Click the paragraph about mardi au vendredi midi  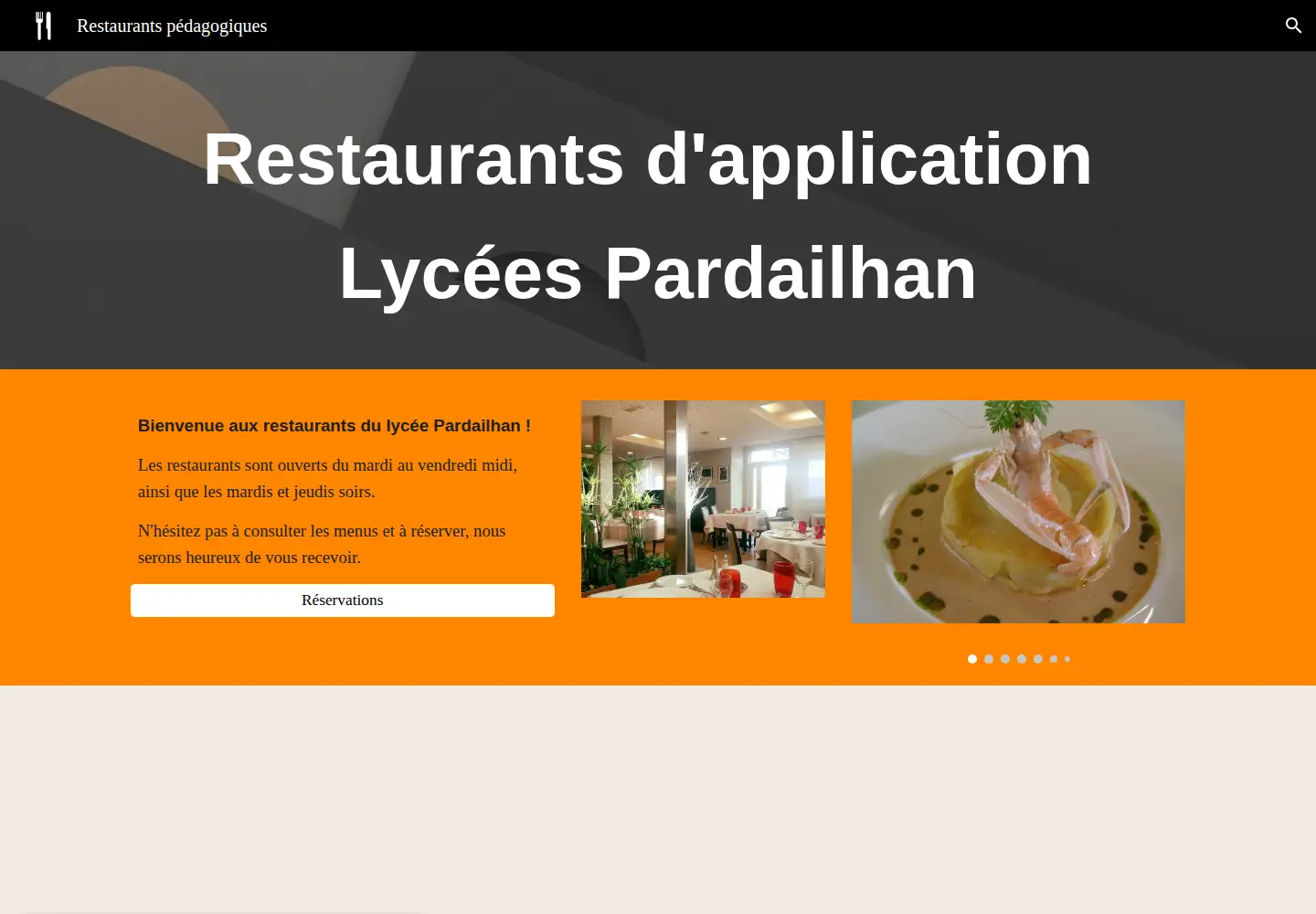click(x=327, y=478)
